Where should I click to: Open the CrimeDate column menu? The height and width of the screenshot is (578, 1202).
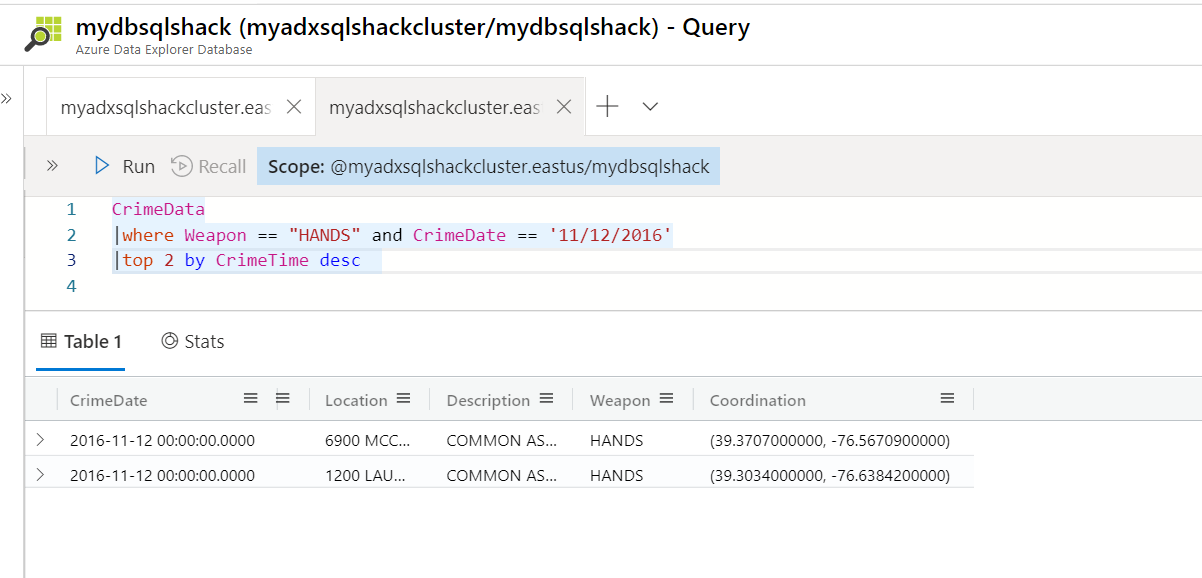(x=251, y=399)
